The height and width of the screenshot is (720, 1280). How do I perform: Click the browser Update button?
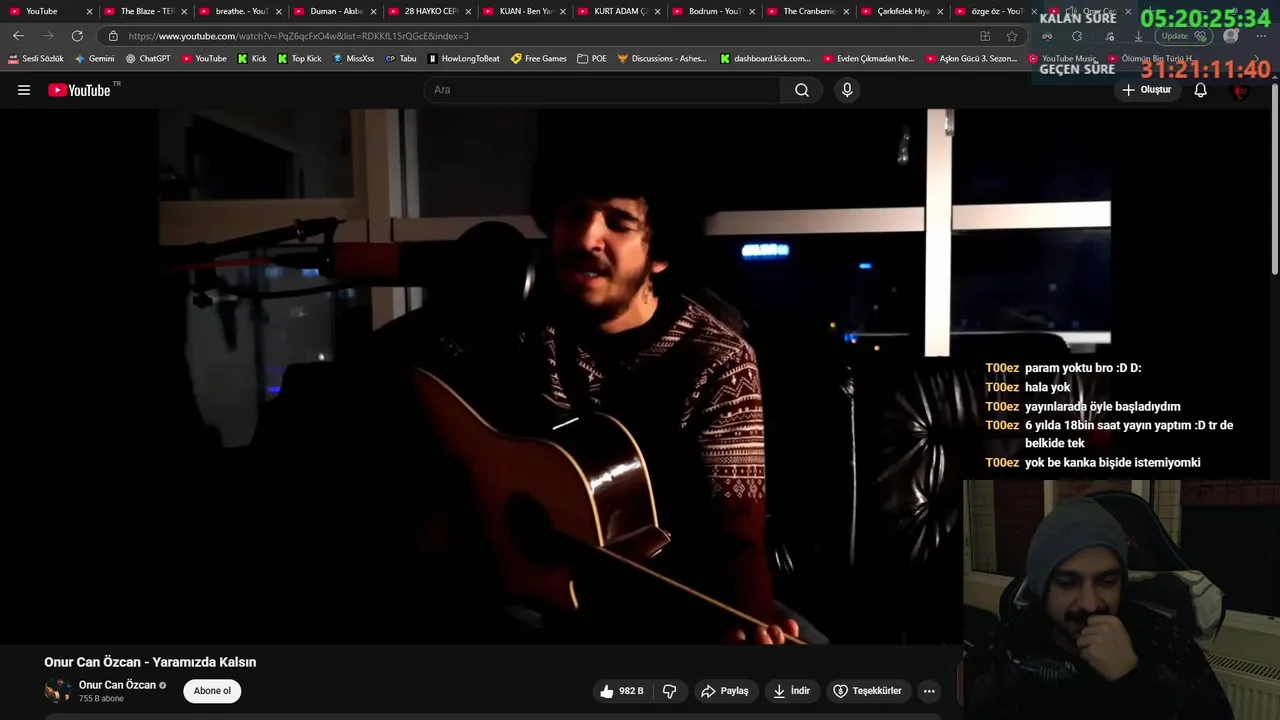click(x=1183, y=36)
